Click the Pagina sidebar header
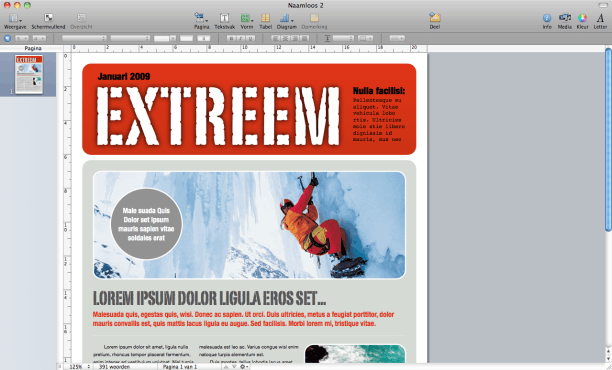Image resolution: width=612 pixels, height=370 pixels. [33, 48]
